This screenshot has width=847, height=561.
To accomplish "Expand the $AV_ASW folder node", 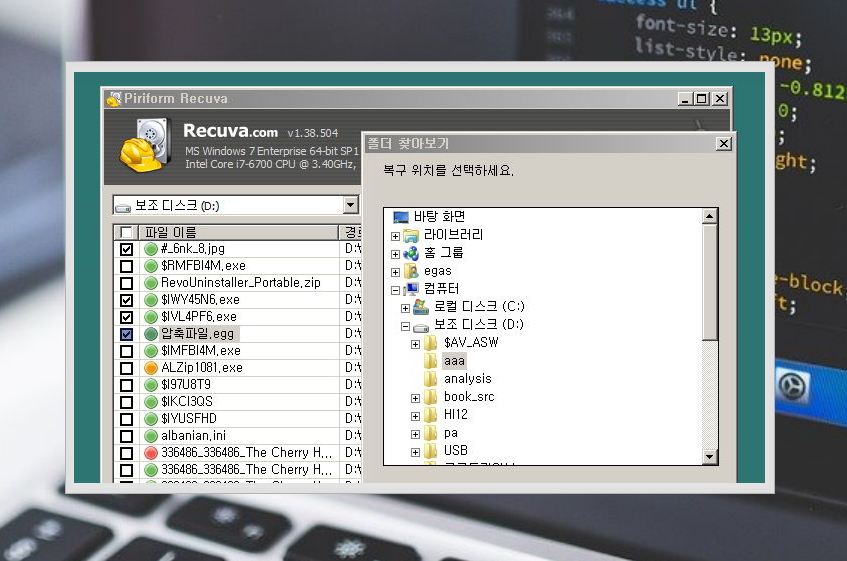I will [x=415, y=344].
